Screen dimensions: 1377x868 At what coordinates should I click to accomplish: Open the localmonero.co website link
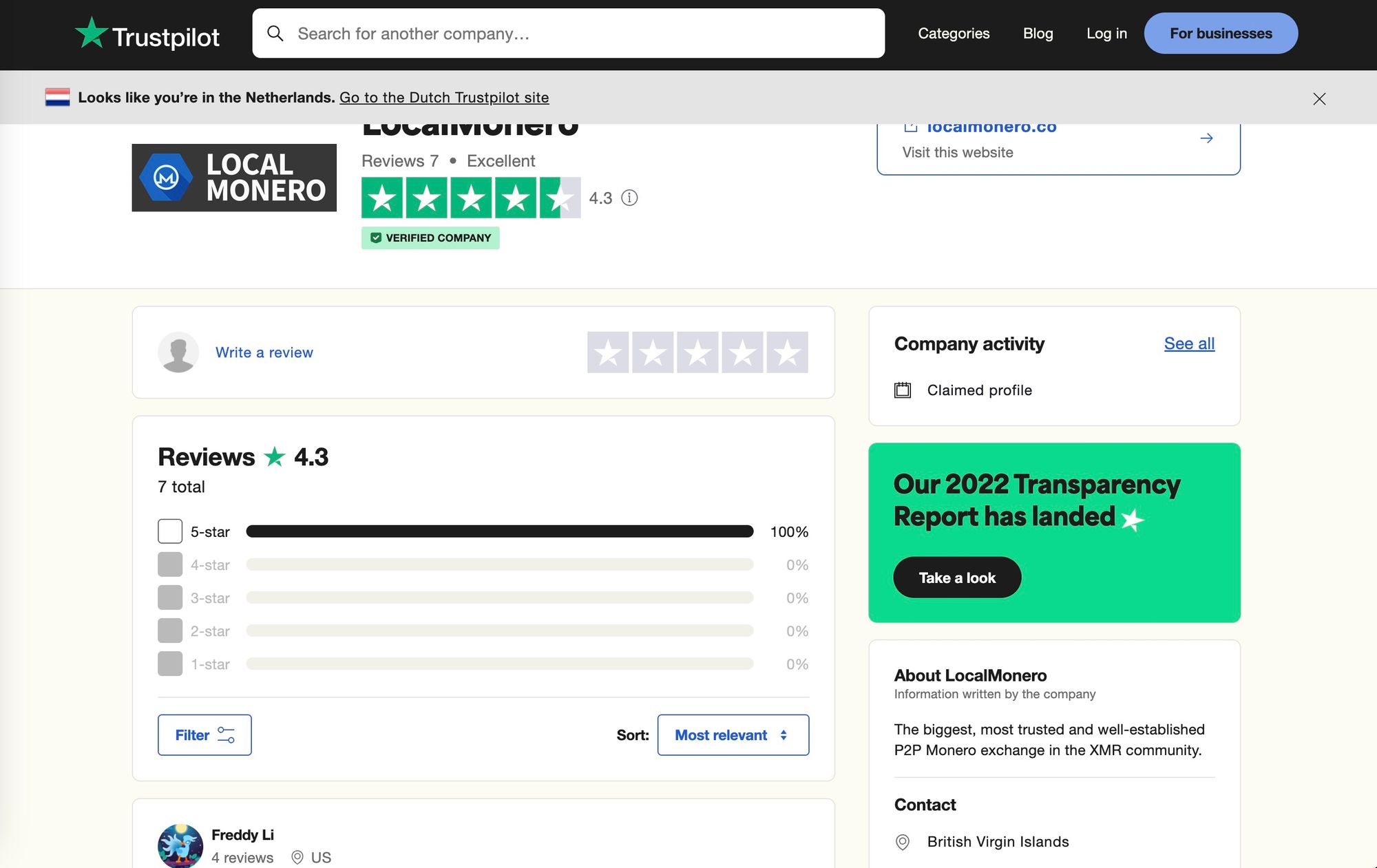991,127
